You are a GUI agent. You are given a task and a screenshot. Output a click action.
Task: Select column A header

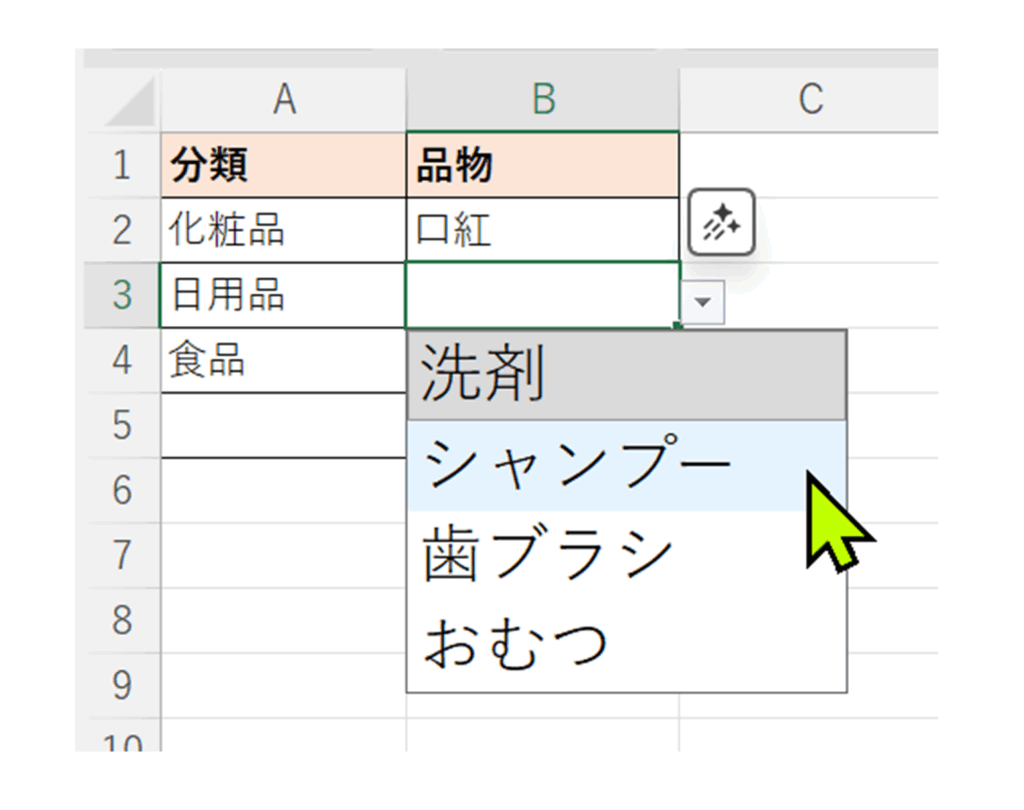coord(284,99)
